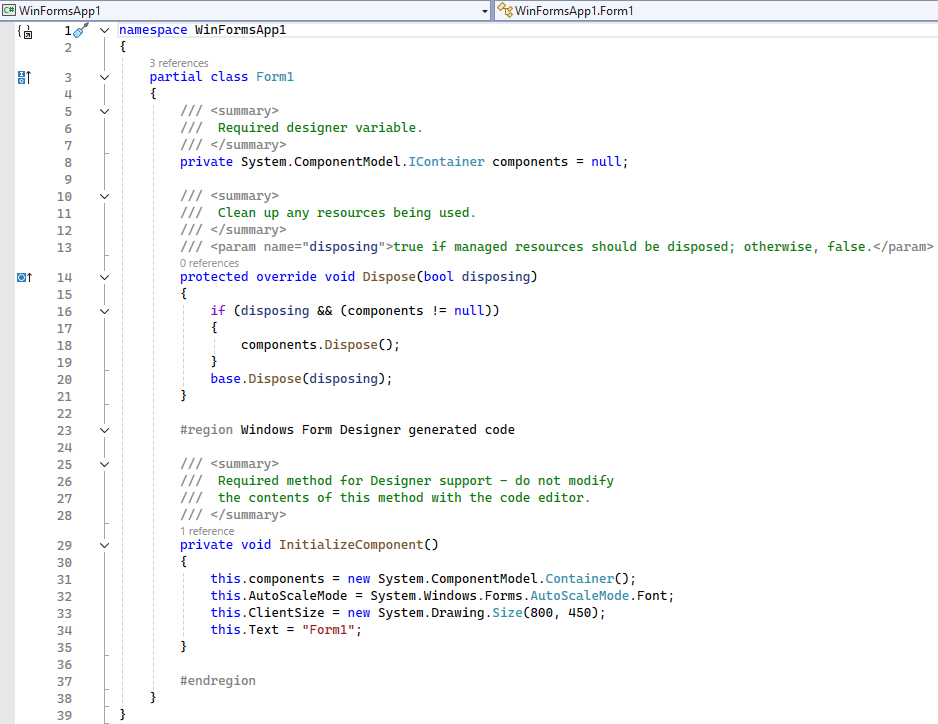Click the AutoScaleMode enum on line 32
Viewport: 938px width, 724px height.
[x=580, y=595]
